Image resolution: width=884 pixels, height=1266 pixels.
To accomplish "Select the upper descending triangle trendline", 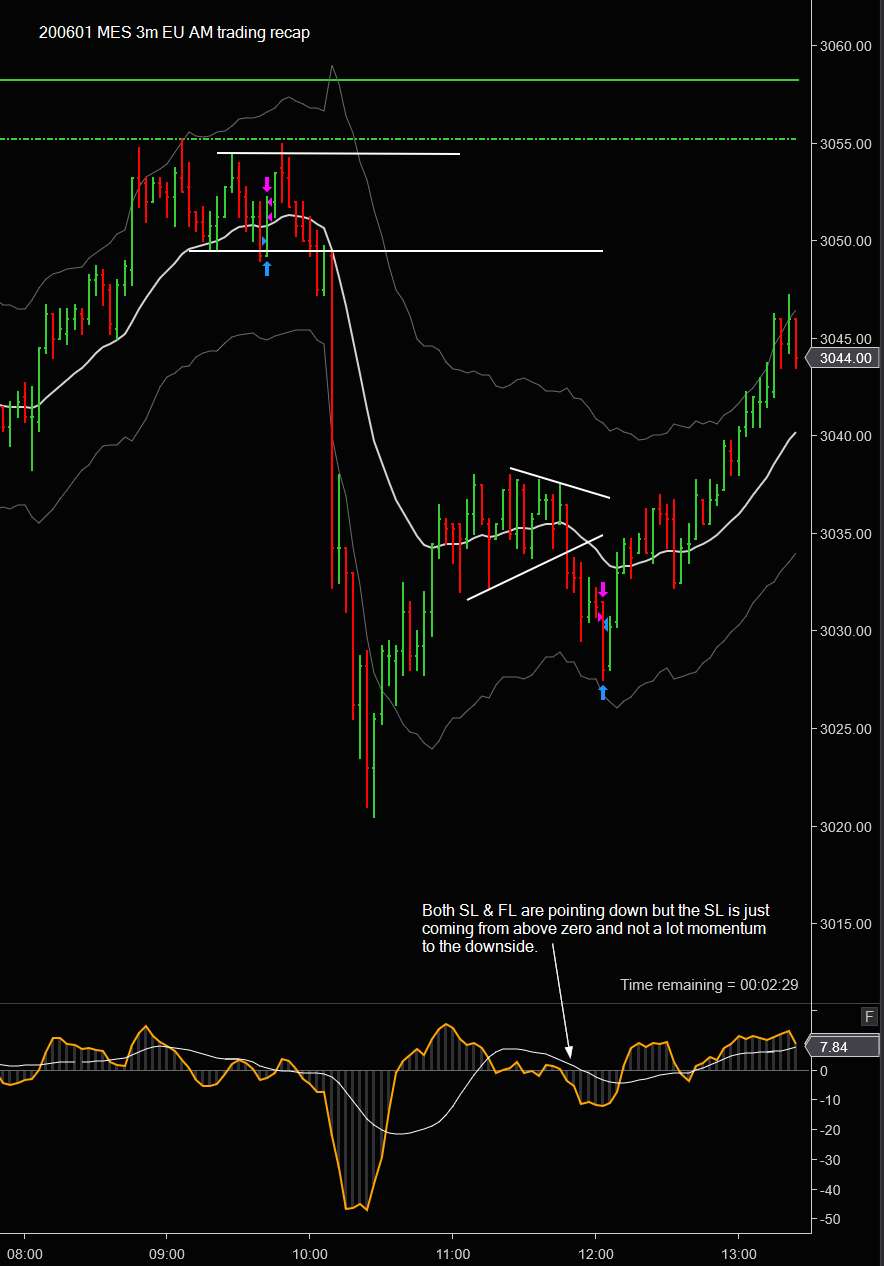I will point(560,483).
